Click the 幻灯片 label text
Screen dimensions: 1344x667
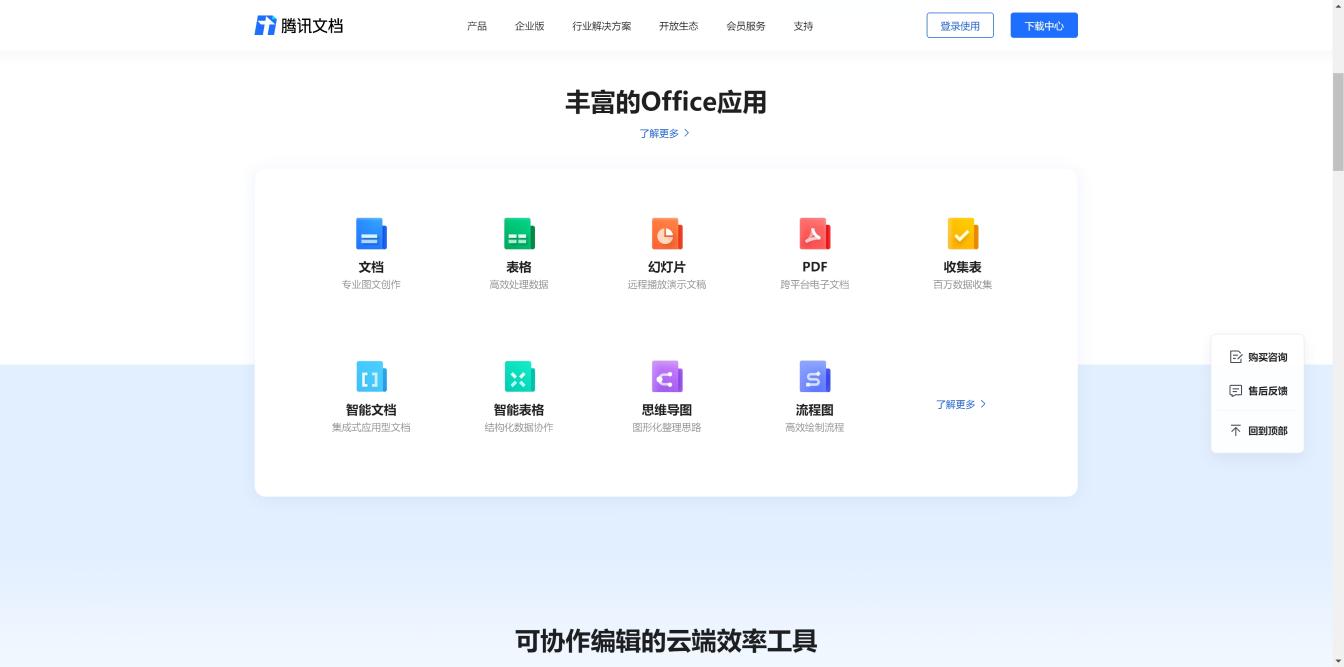667,267
